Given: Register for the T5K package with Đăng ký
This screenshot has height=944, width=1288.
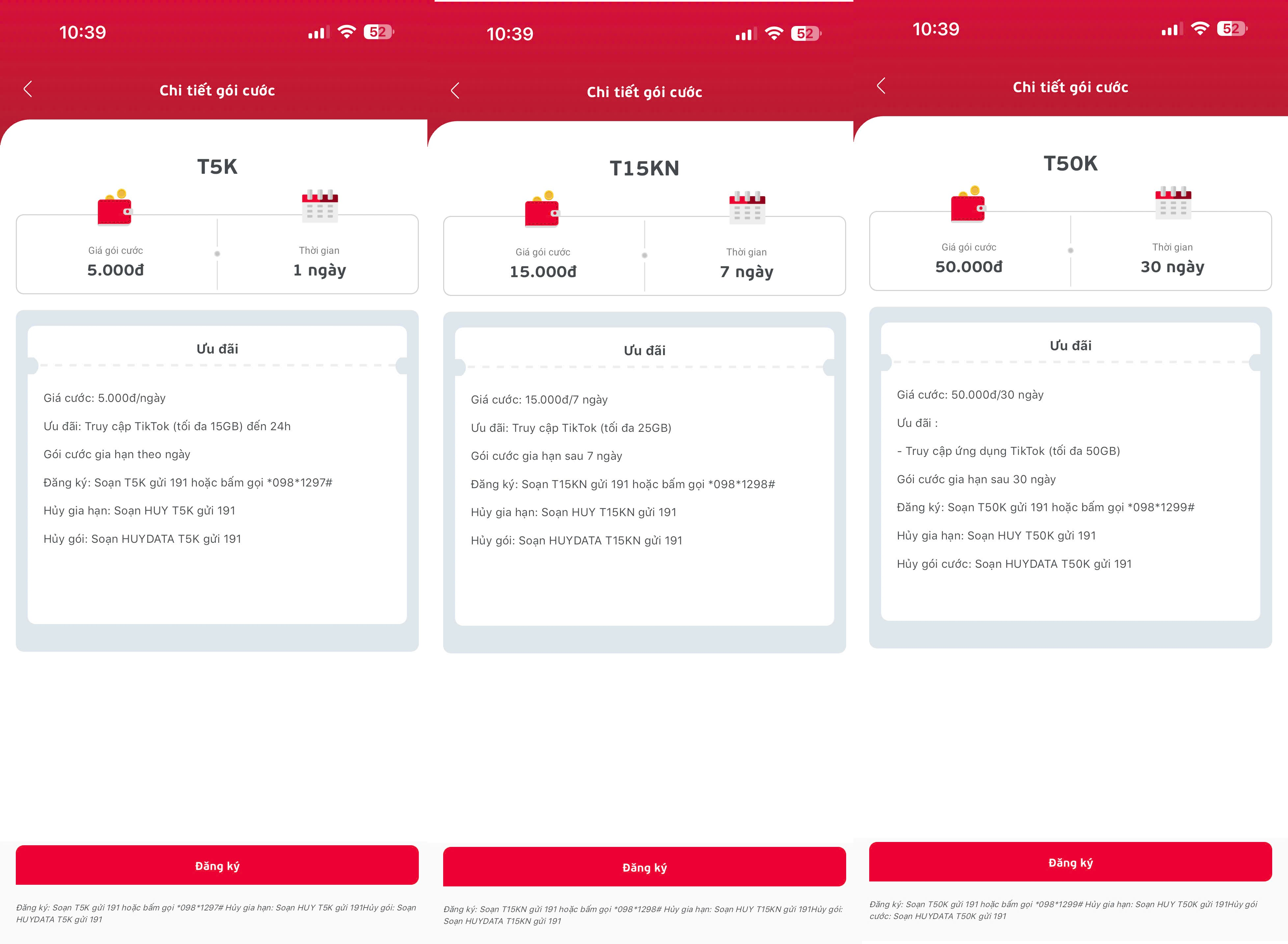Looking at the screenshot, I should click(217, 866).
